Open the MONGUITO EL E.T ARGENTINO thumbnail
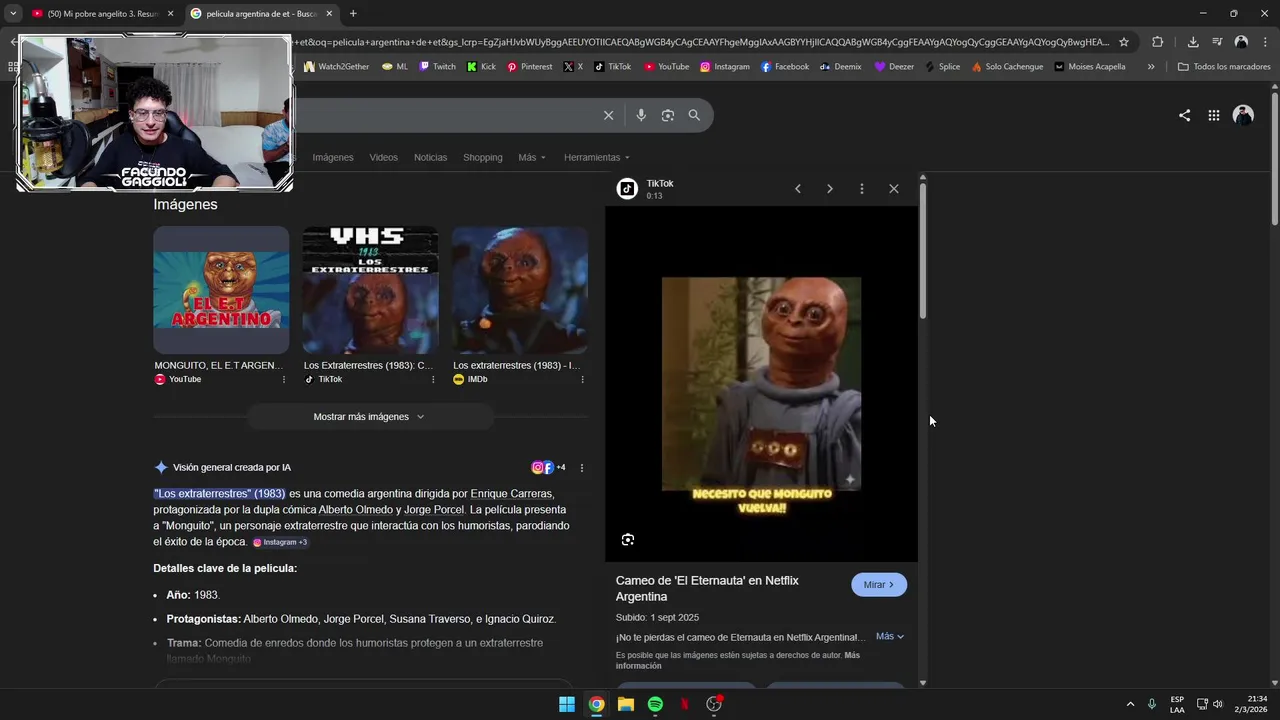The image size is (1280, 720). 221,290
